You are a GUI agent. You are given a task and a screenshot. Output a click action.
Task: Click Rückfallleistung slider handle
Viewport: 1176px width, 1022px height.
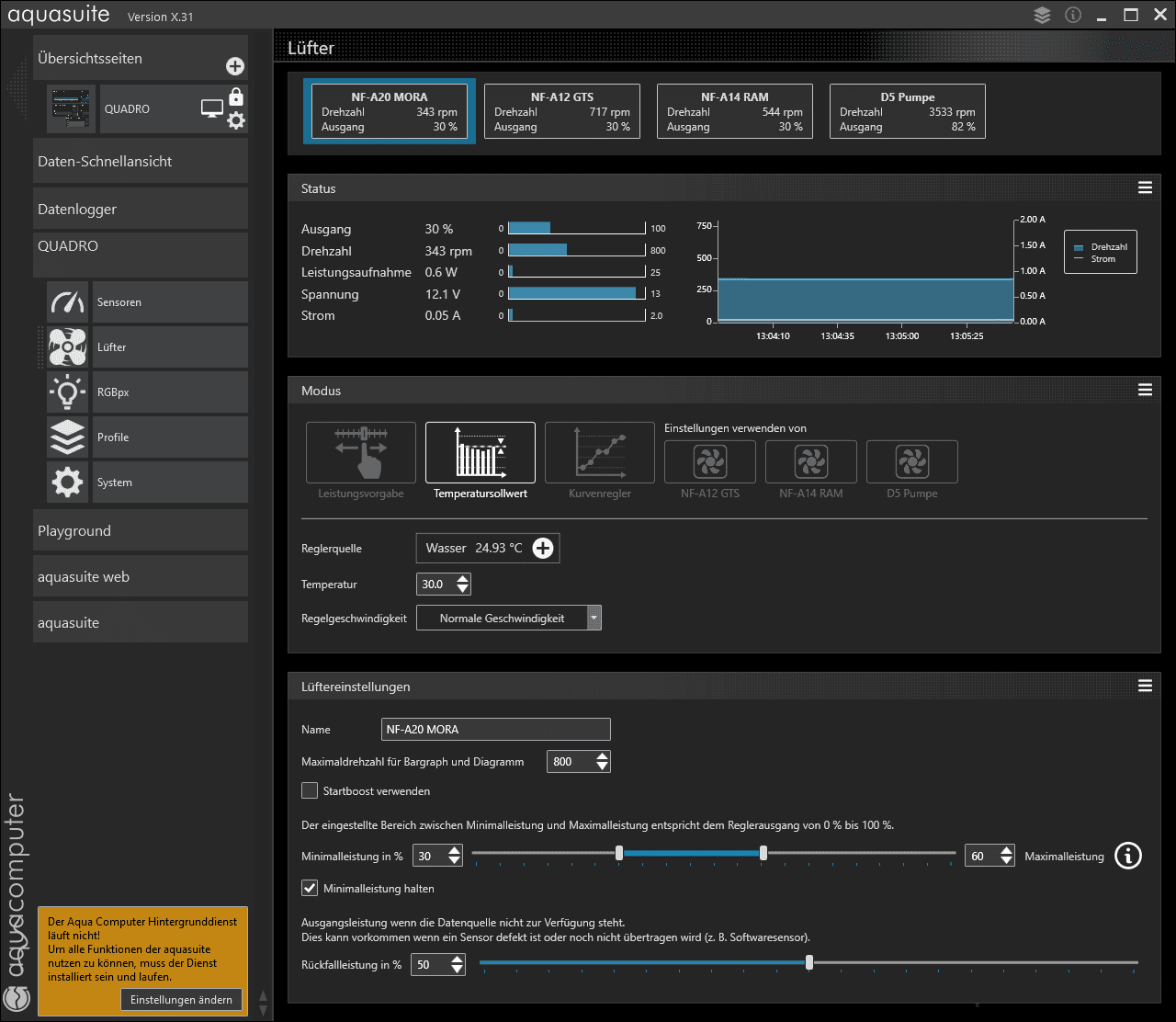tap(809, 962)
